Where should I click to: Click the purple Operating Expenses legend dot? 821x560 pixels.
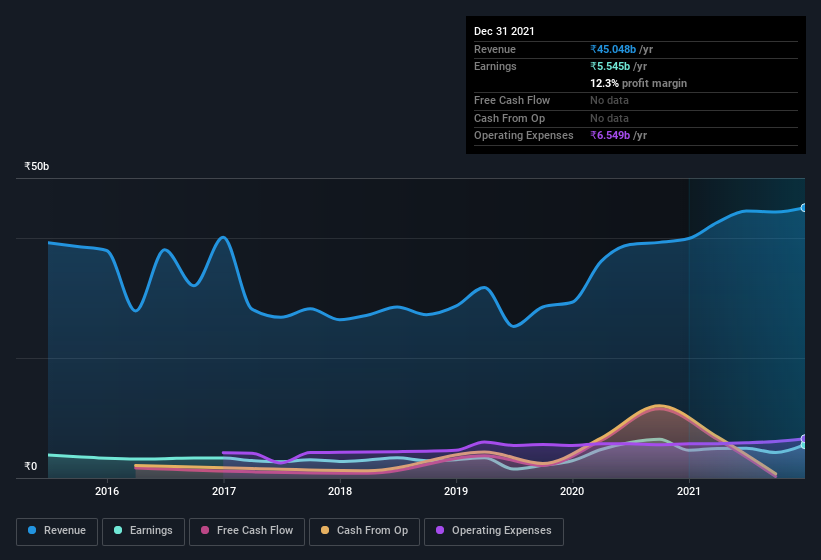[440, 530]
